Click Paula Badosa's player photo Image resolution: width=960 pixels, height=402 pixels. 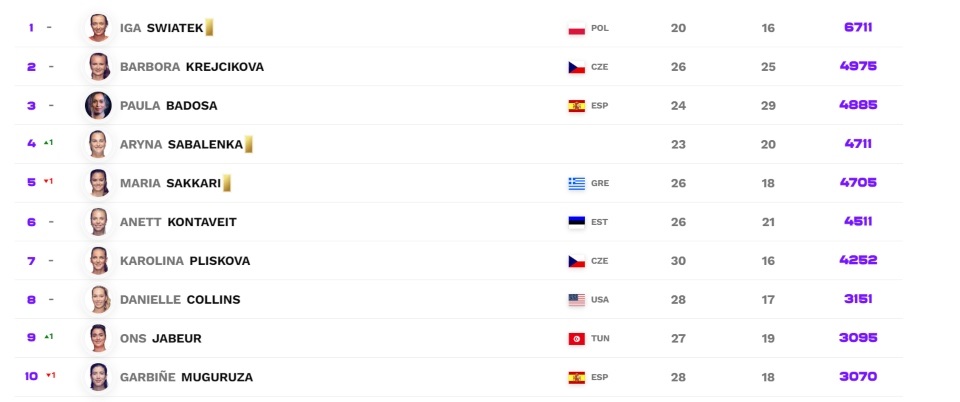pyautogui.click(x=98, y=105)
